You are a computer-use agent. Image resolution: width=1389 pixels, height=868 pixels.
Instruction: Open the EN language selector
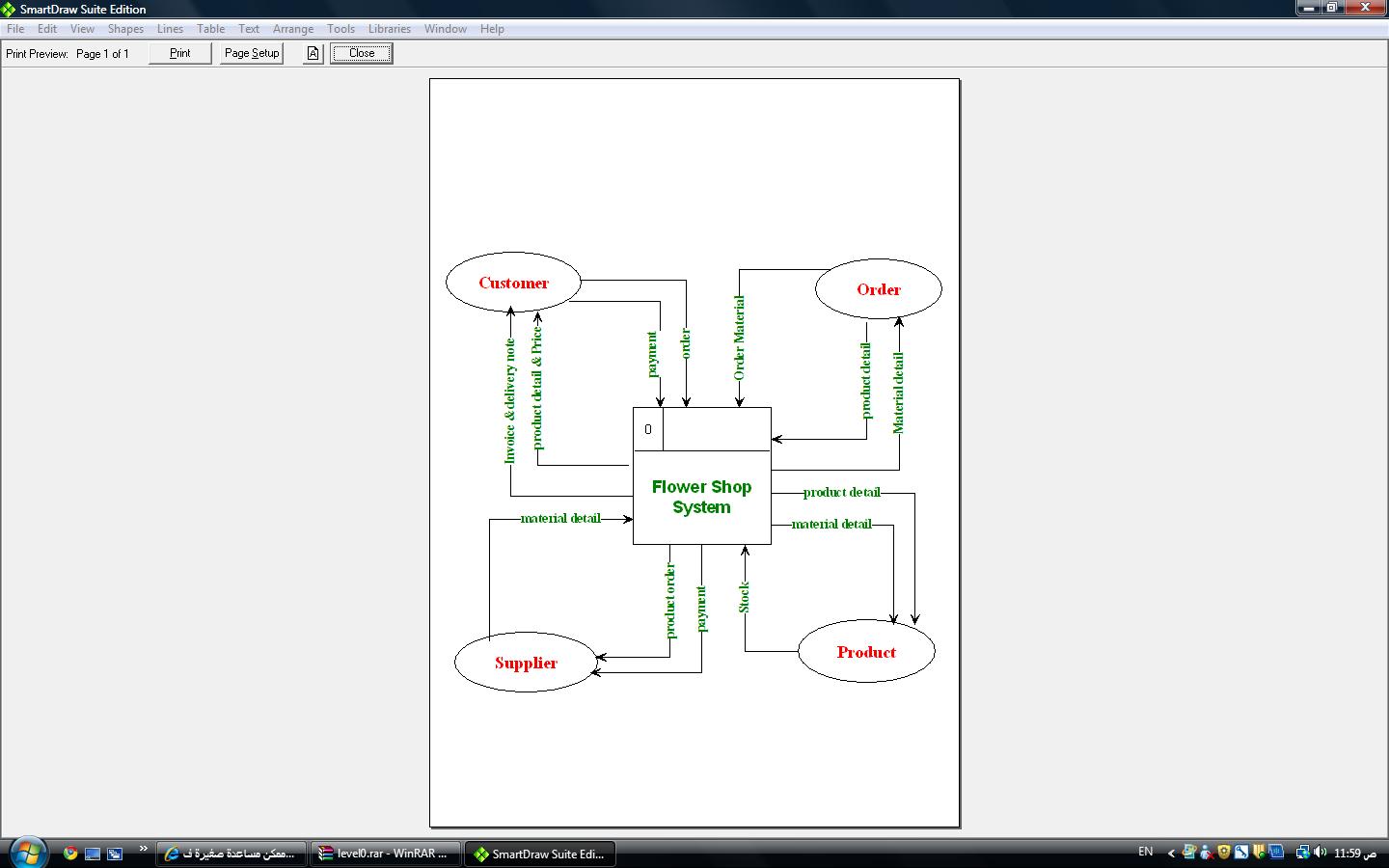pos(1145,852)
